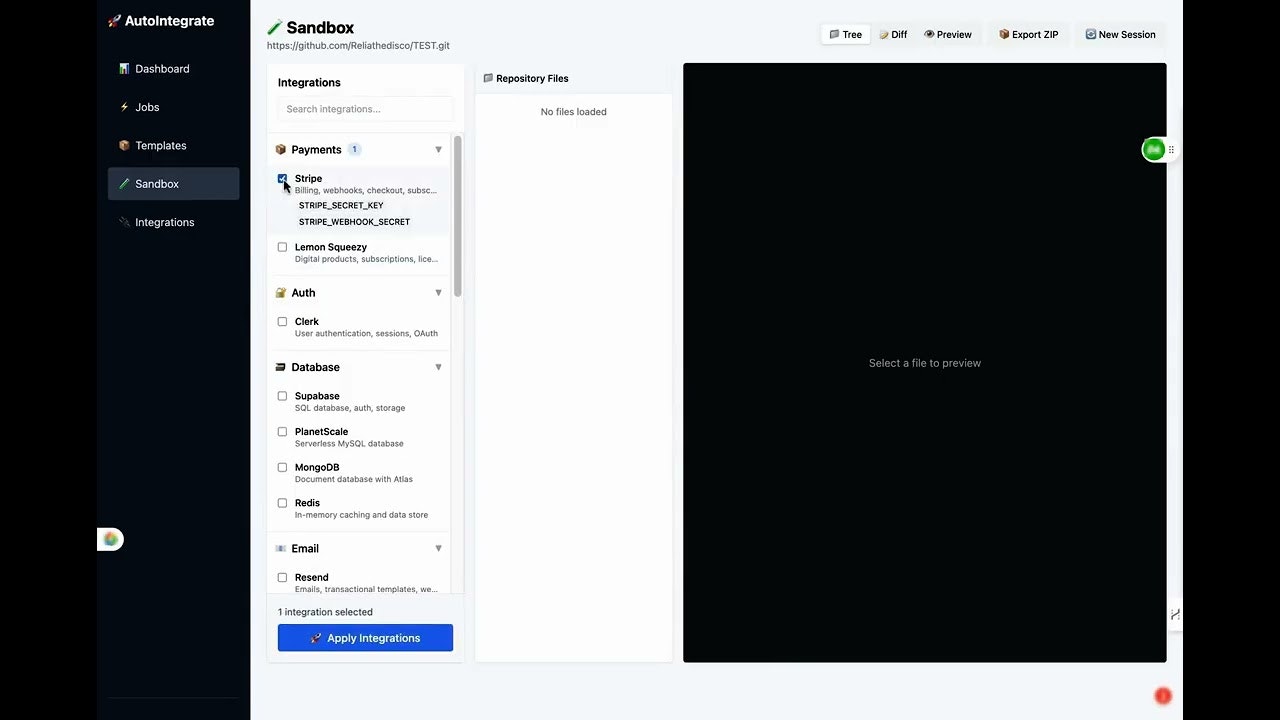Image resolution: width=1280 pixels, height=720 pixels.
Task: Switch to the Diff view tab
Action: [893, 34]
